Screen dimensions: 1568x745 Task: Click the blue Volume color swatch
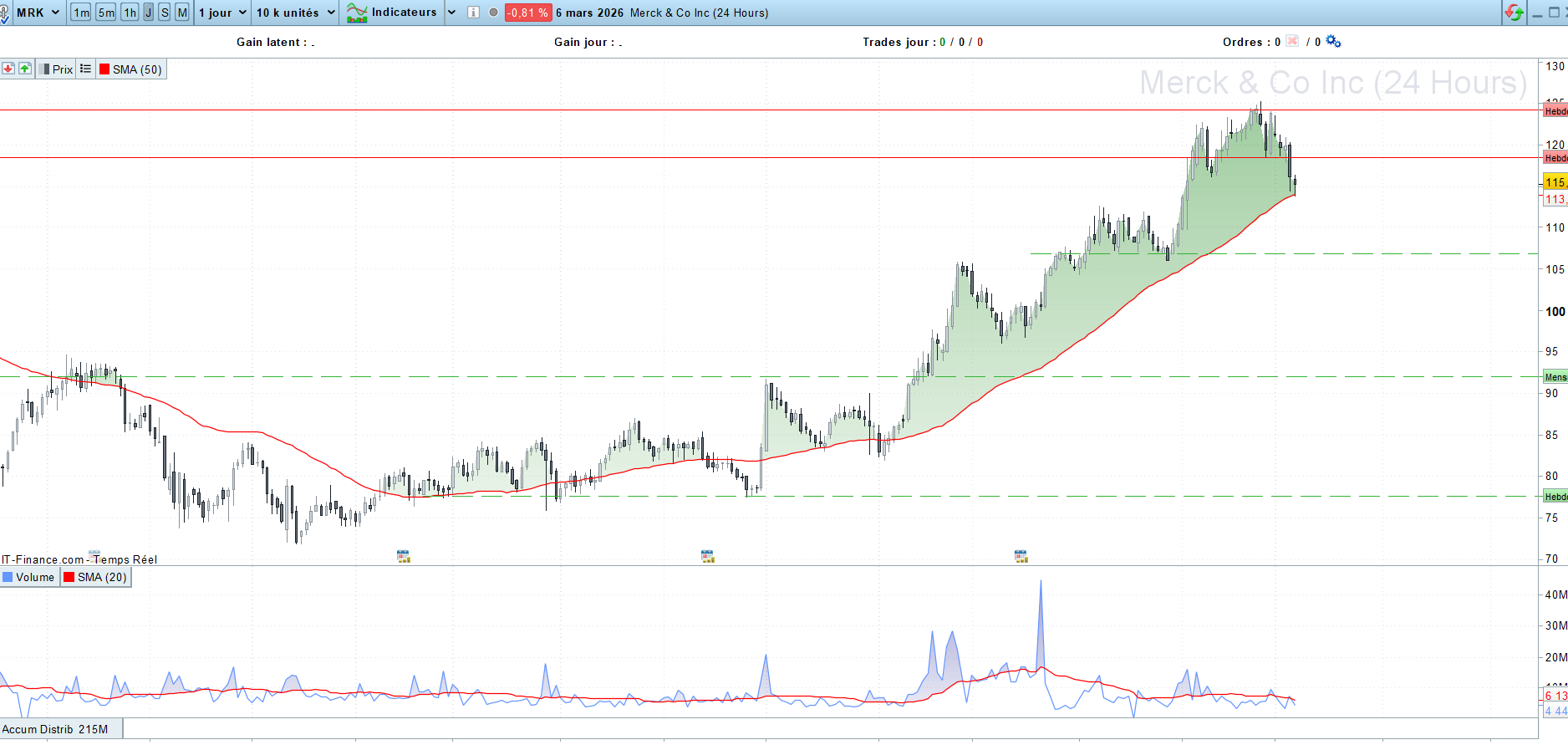(x=8, y=577)
